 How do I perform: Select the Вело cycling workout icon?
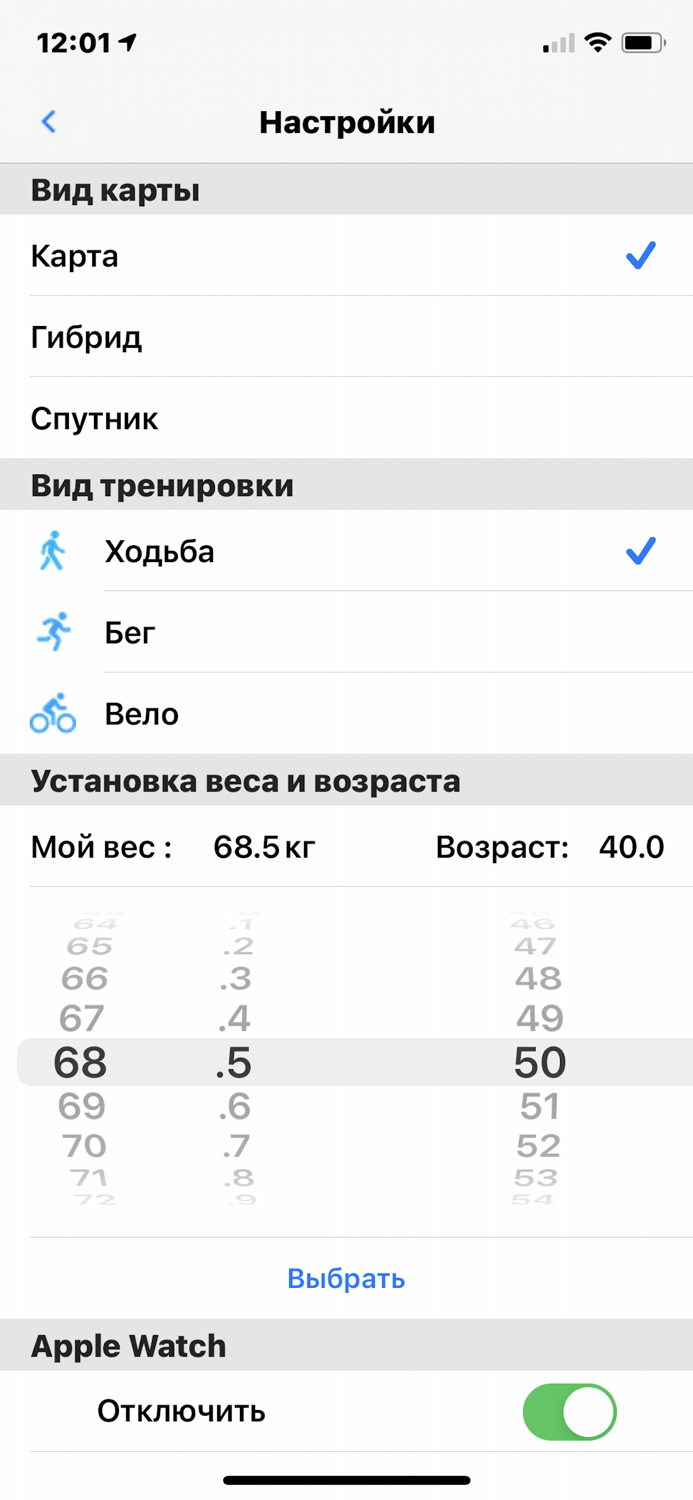(x=52, y=714)
